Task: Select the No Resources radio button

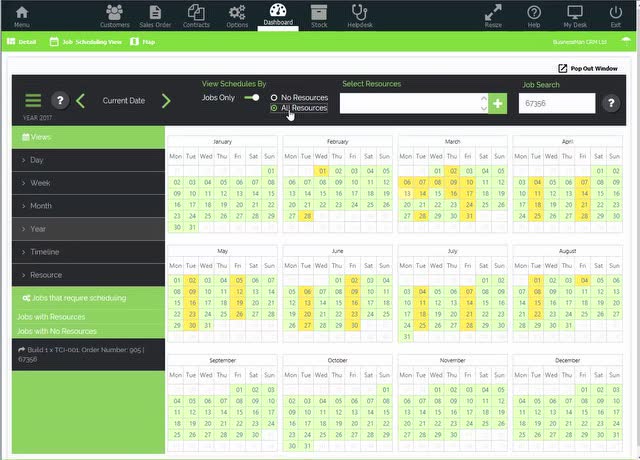Action: [274, 98]
